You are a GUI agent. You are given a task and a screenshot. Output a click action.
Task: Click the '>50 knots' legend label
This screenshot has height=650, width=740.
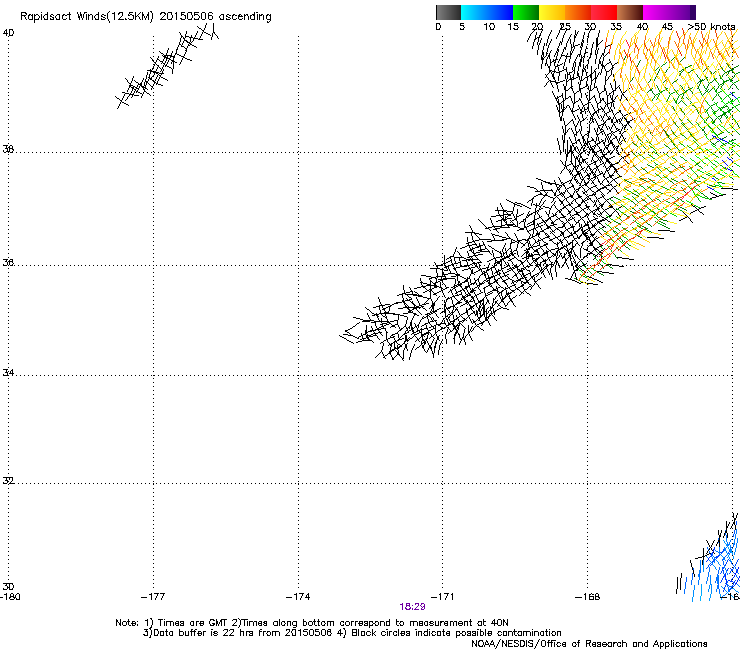(x=711, y=27)
